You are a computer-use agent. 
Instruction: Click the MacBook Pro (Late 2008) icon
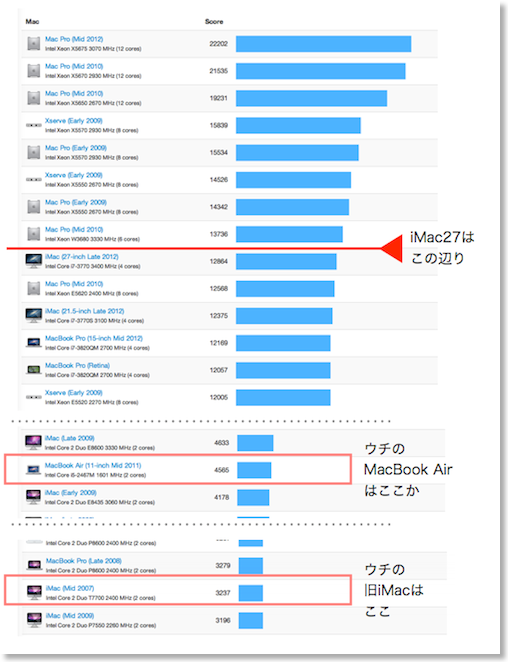(x=34, y=565)
